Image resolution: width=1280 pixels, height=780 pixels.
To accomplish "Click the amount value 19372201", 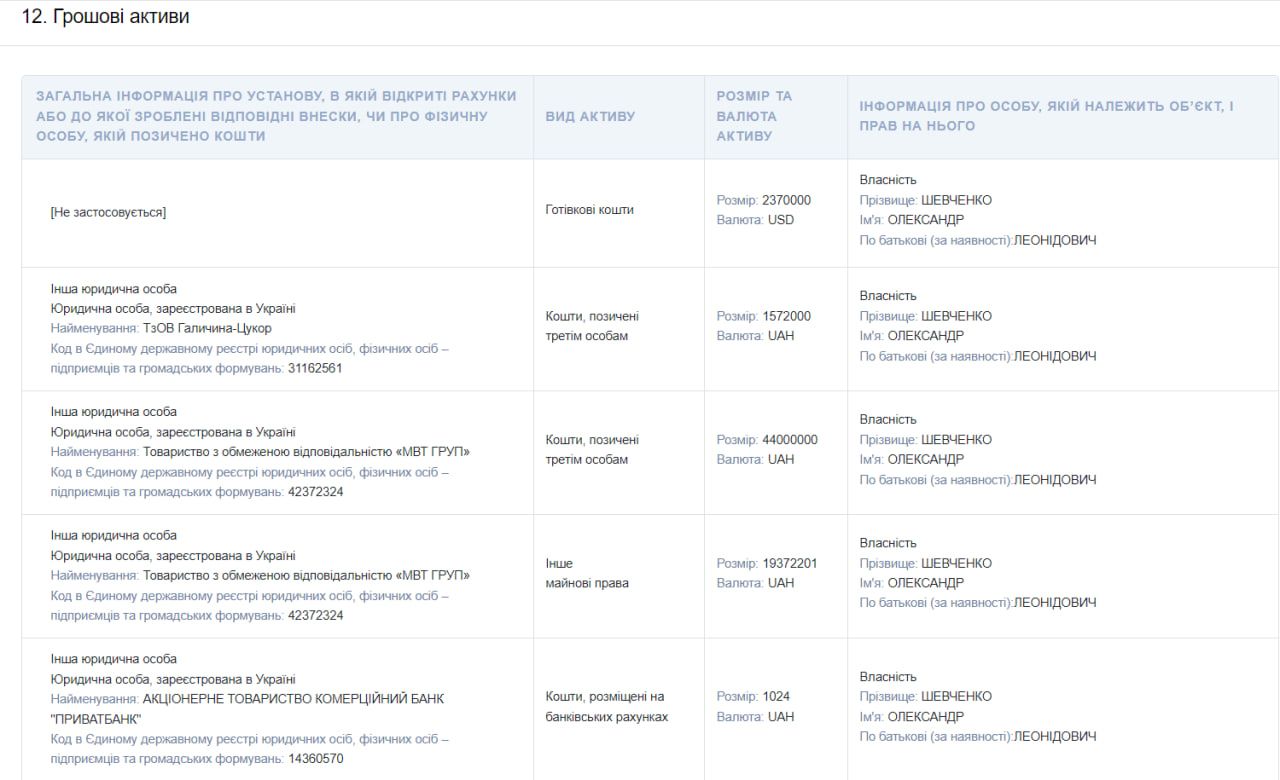I will (x=789, y=563).
